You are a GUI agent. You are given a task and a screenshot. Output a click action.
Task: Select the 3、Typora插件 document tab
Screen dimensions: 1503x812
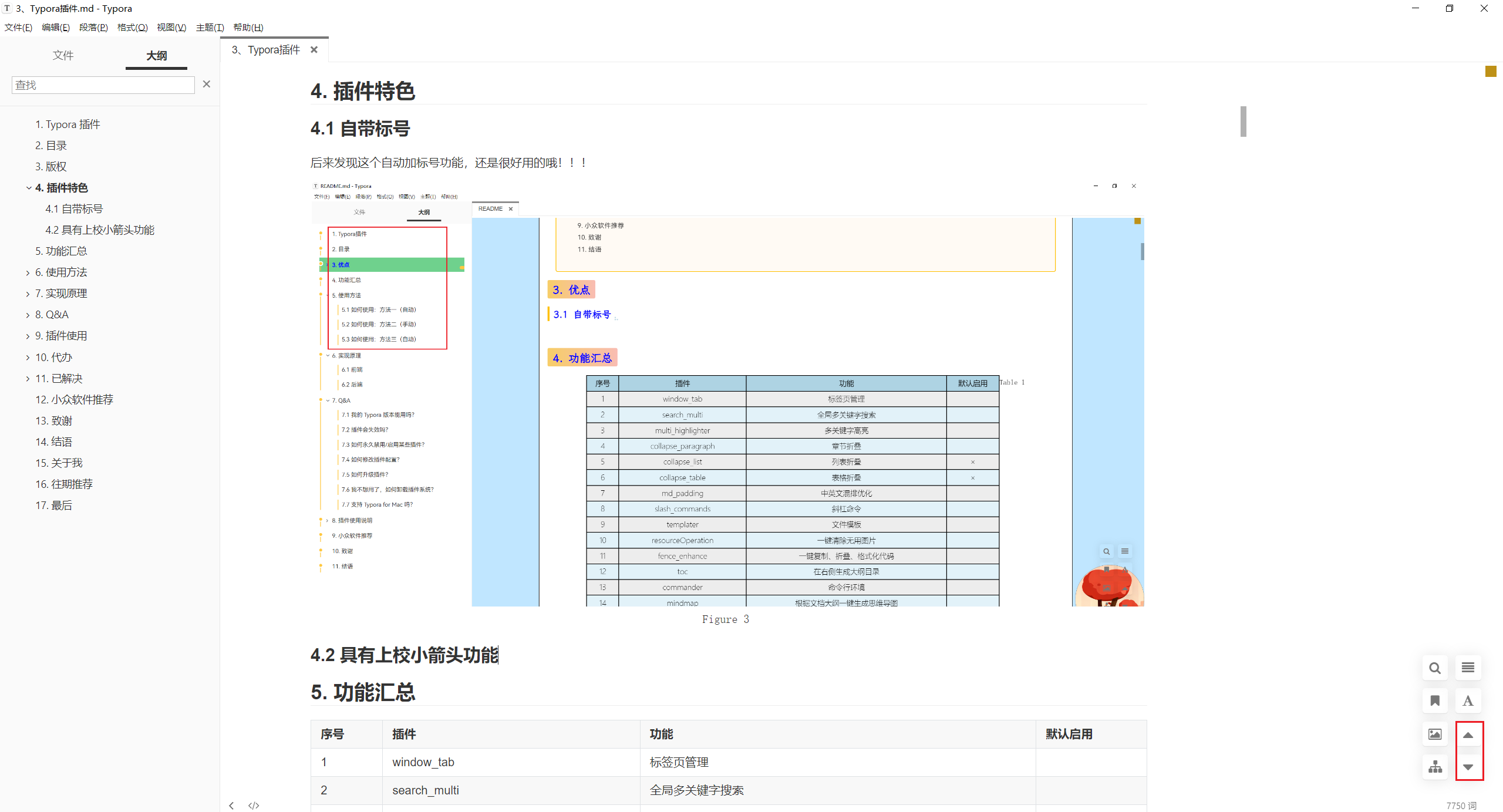pyautogui.click(x=266, y=50)
